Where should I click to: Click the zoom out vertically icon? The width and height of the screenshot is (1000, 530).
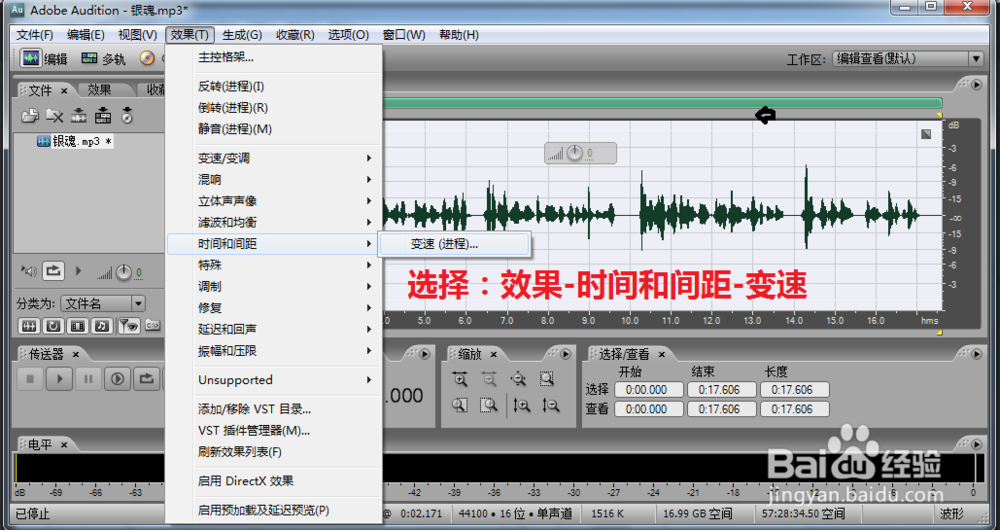(550, 405)
